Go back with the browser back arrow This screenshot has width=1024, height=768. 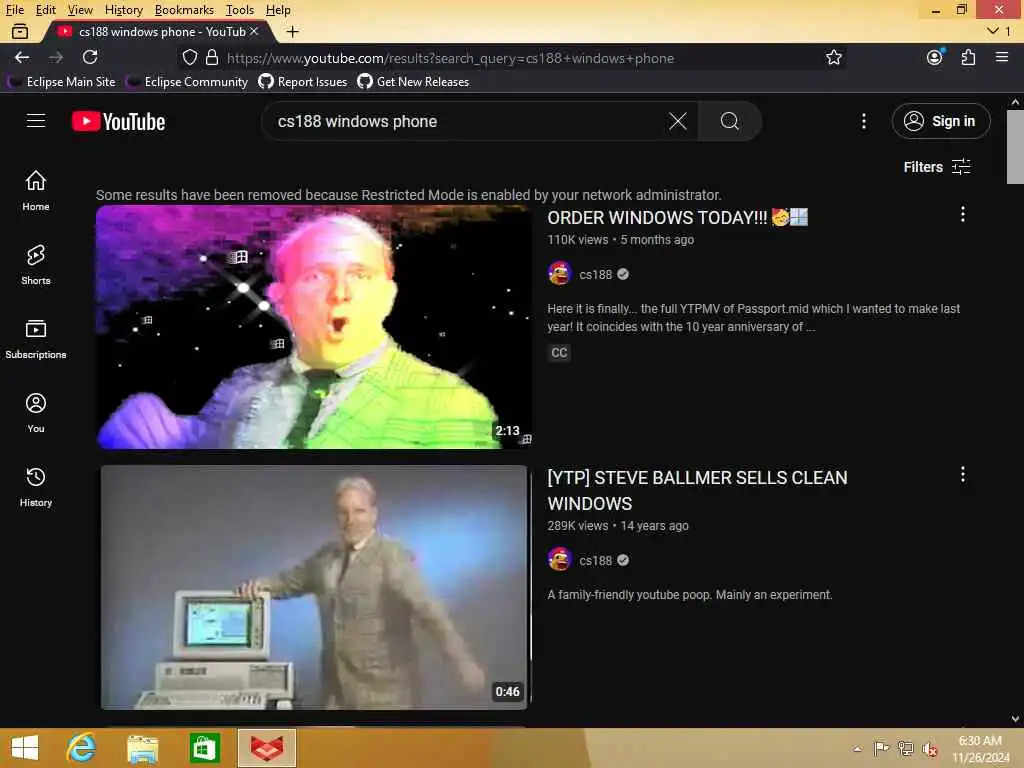[x=22, y=57]
